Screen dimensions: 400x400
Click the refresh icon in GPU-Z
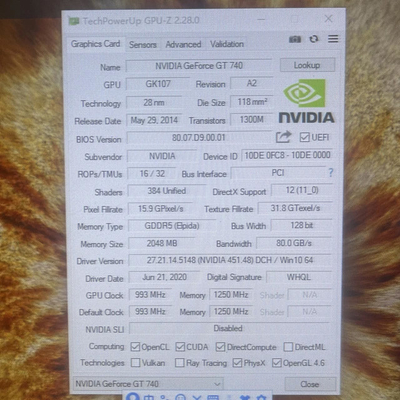coord(314,39)
